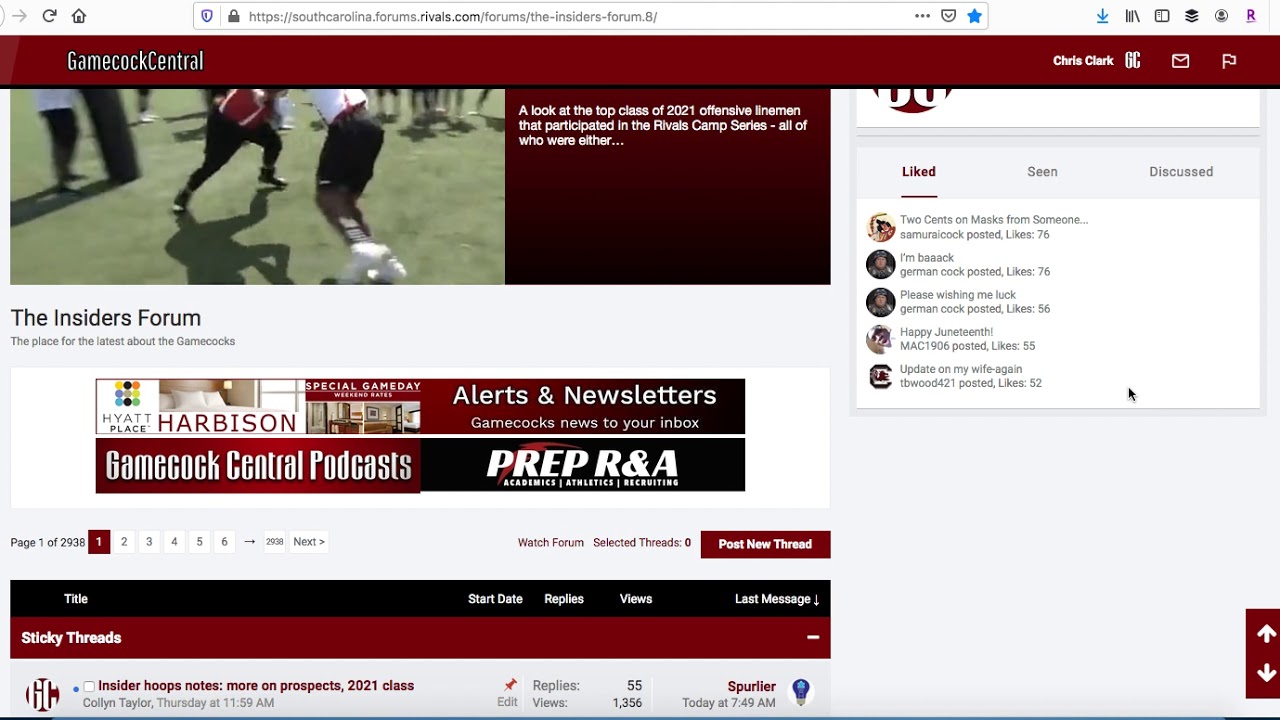Viewport: 1280px width, 720px height.
Task: Check the Insider hoops notes thread checkbox
Action: tap(89, 686)
